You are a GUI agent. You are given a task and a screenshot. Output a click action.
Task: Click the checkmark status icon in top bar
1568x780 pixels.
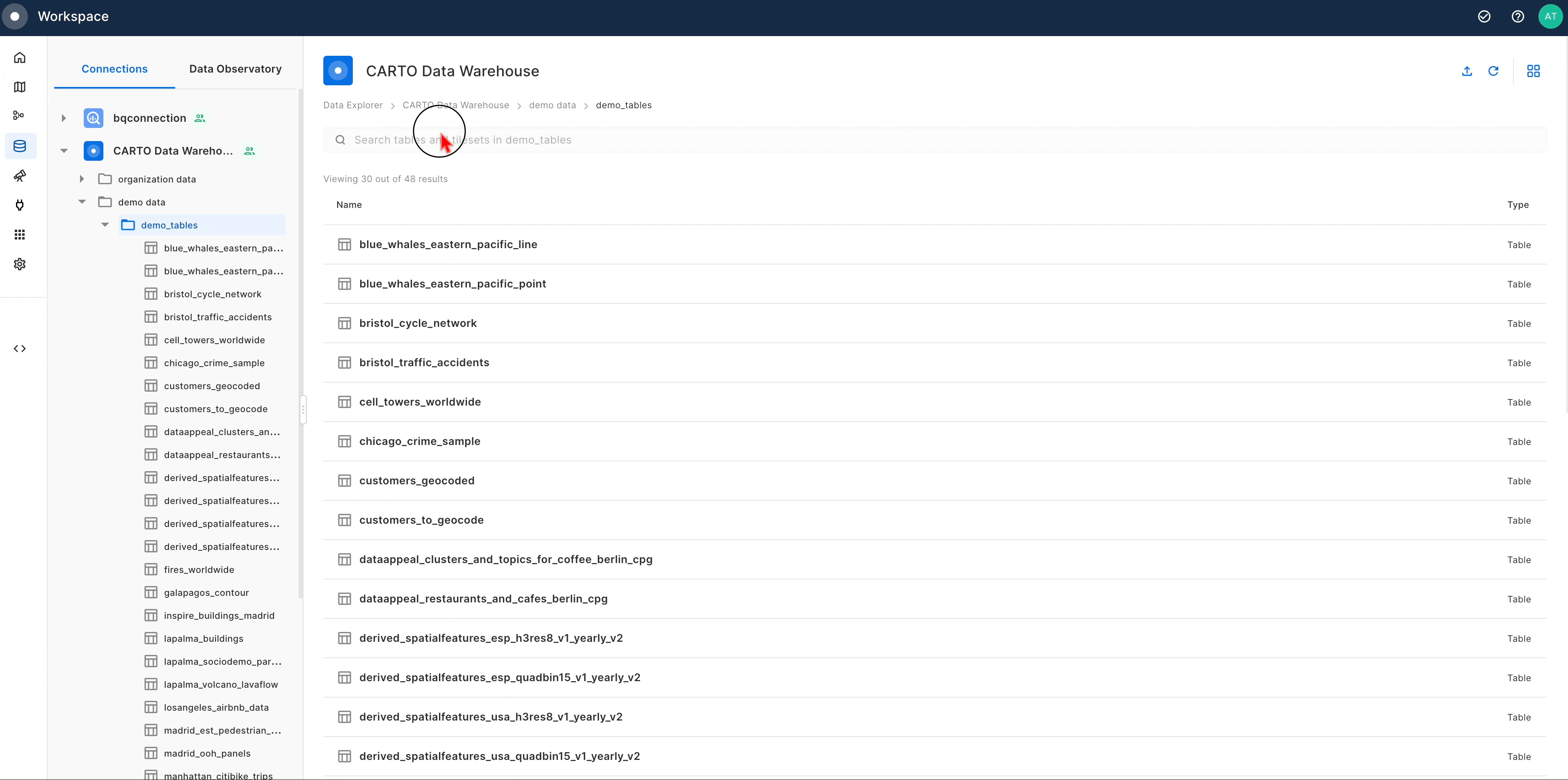click(1484, 16)
